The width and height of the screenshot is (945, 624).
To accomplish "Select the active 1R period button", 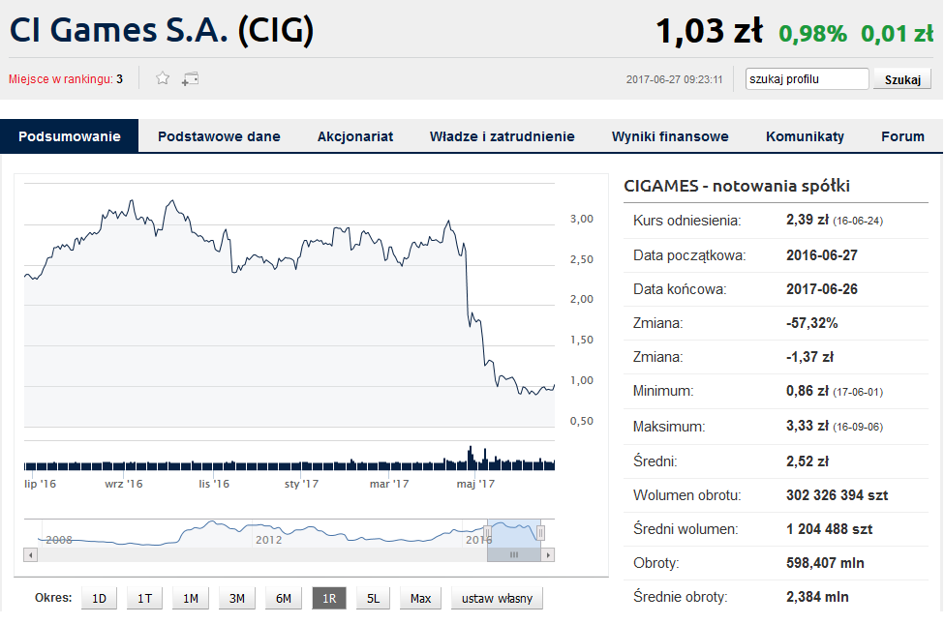I will pyautogui.click(x=329, y=598).
